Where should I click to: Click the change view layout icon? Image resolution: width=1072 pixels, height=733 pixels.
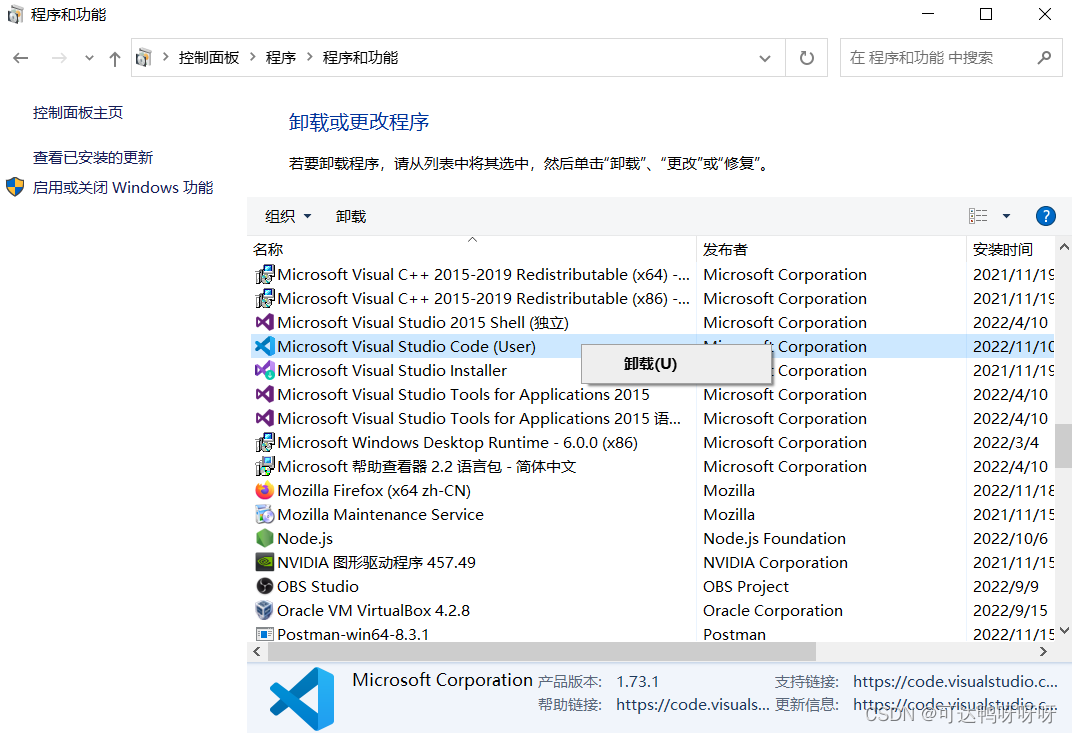[x=978, y=216]
